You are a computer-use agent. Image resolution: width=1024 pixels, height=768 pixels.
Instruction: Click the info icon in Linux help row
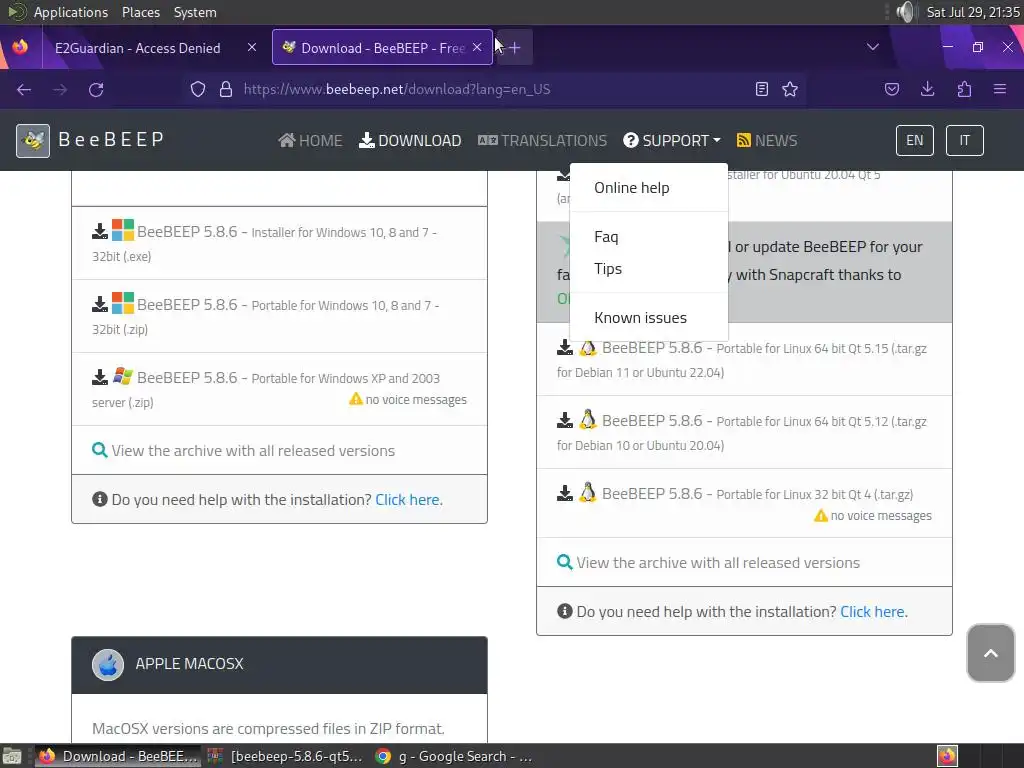pos(564,611)
